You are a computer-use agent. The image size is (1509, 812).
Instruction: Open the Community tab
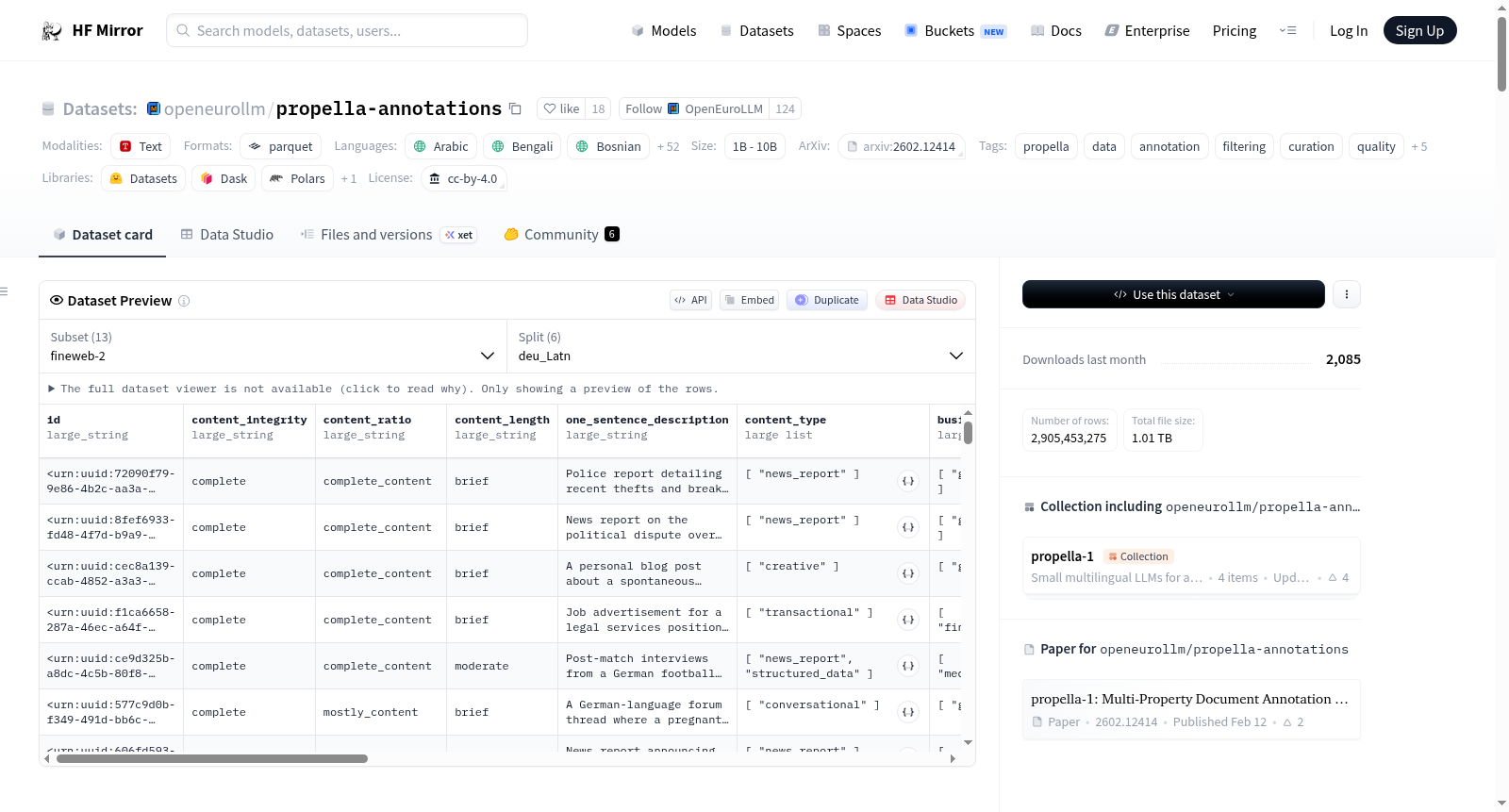[x=561, y=235]
